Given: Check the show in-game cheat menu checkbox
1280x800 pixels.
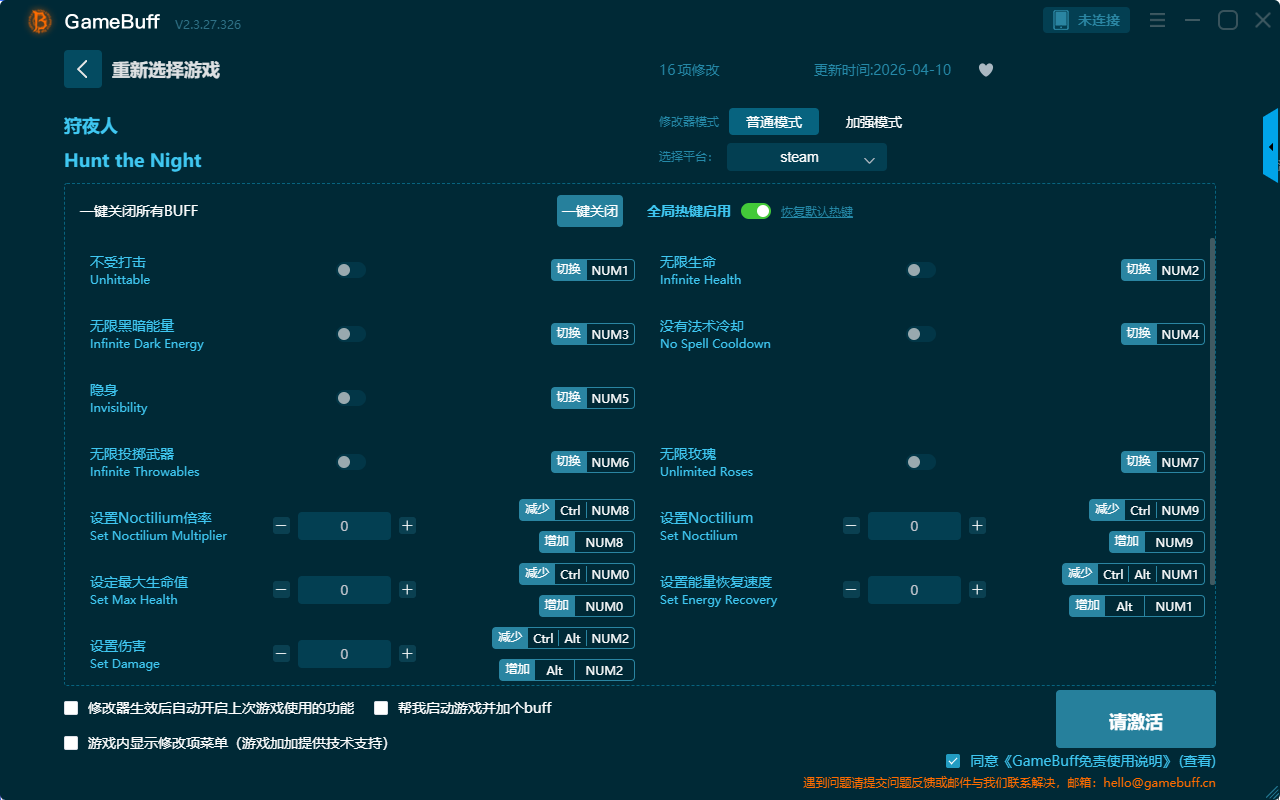Looking at the screenshot, I should [x=71, y=743].
